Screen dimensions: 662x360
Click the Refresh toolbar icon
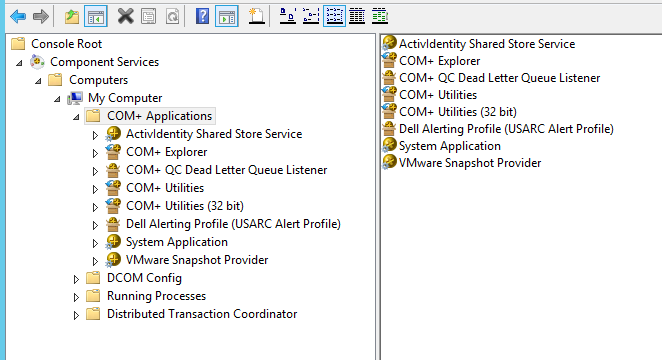tap(172, 16)
